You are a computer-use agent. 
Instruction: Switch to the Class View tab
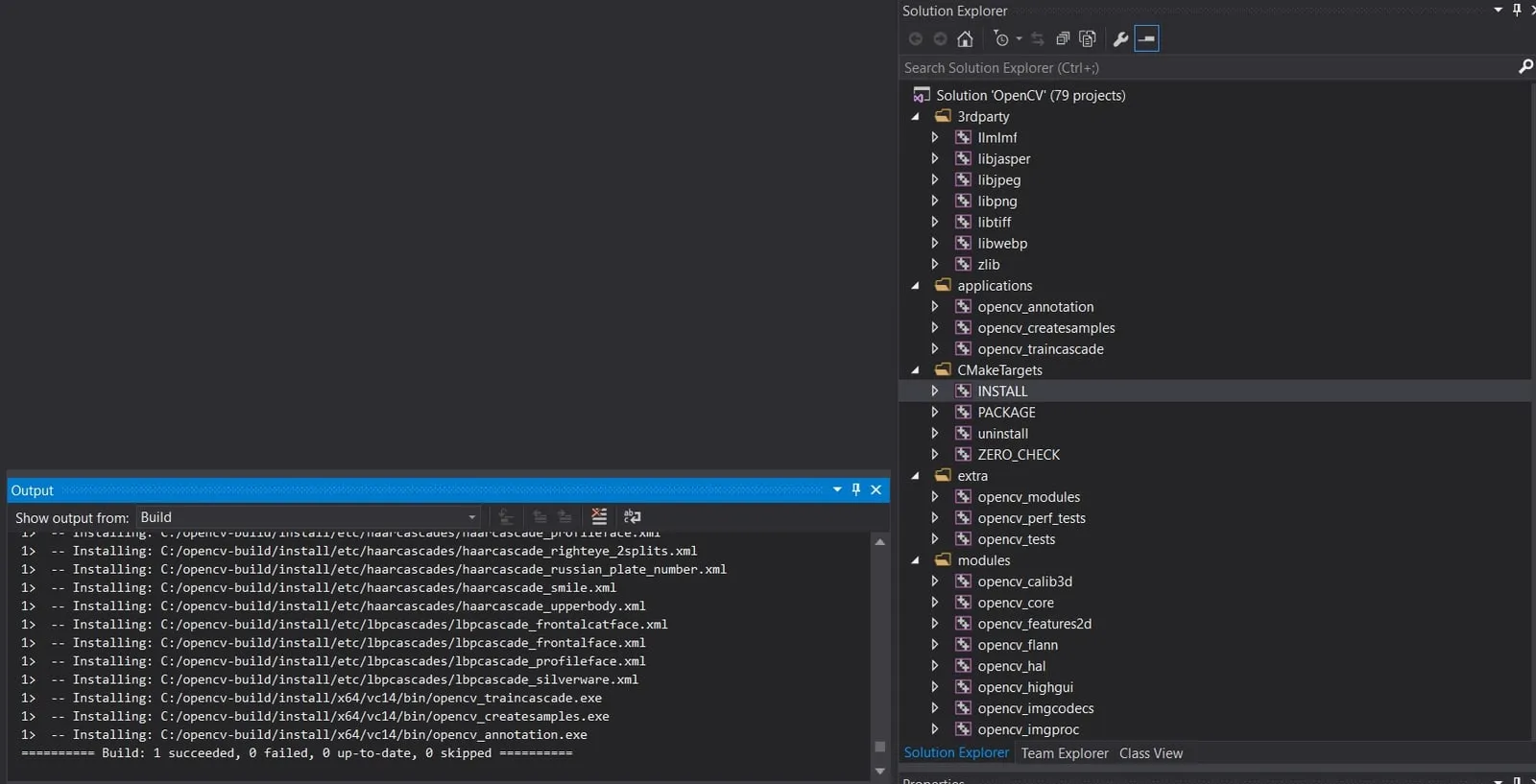[x=1151, y=753]
